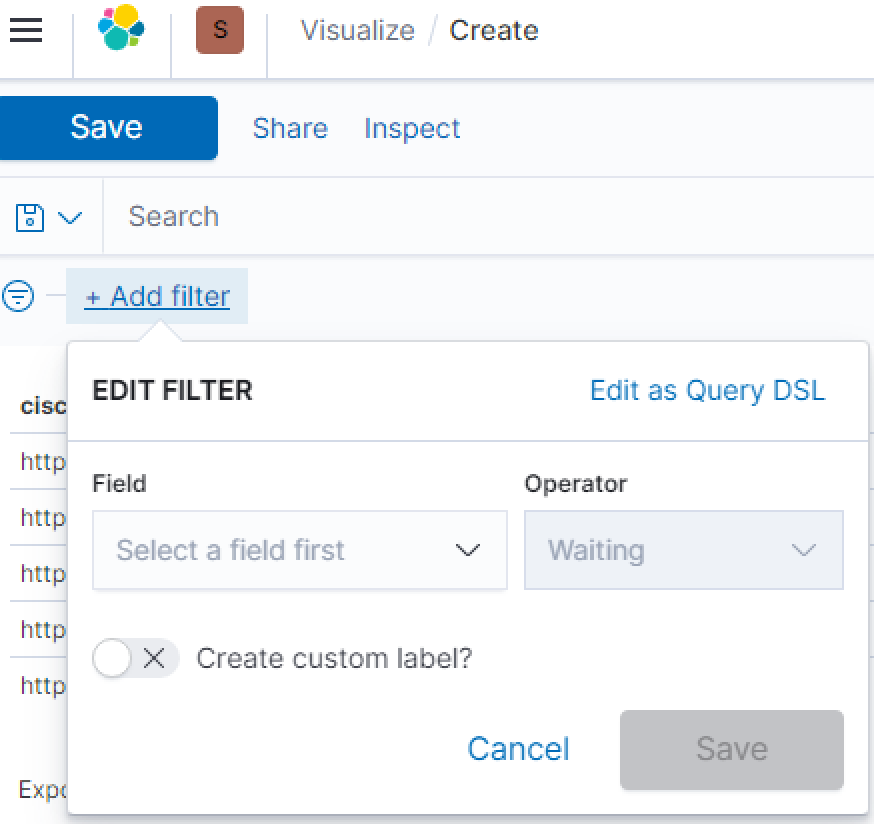Click Edit as Query DSL link
This screenshot has height=824, width=874.
coord(707,390)
